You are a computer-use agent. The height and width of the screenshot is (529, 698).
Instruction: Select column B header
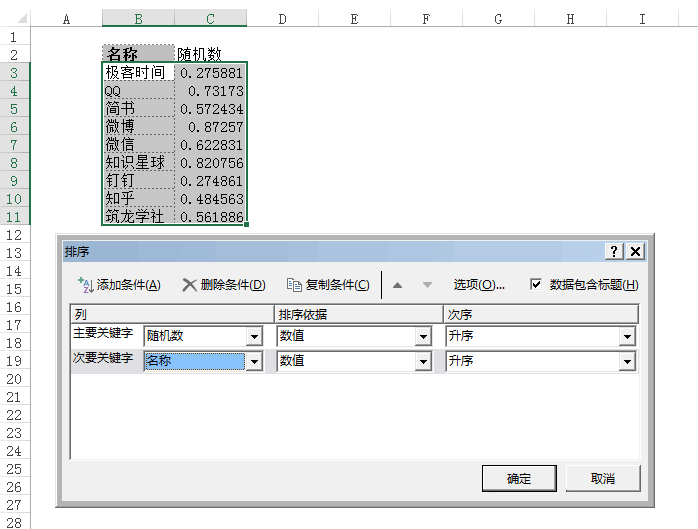pos(138,18)
